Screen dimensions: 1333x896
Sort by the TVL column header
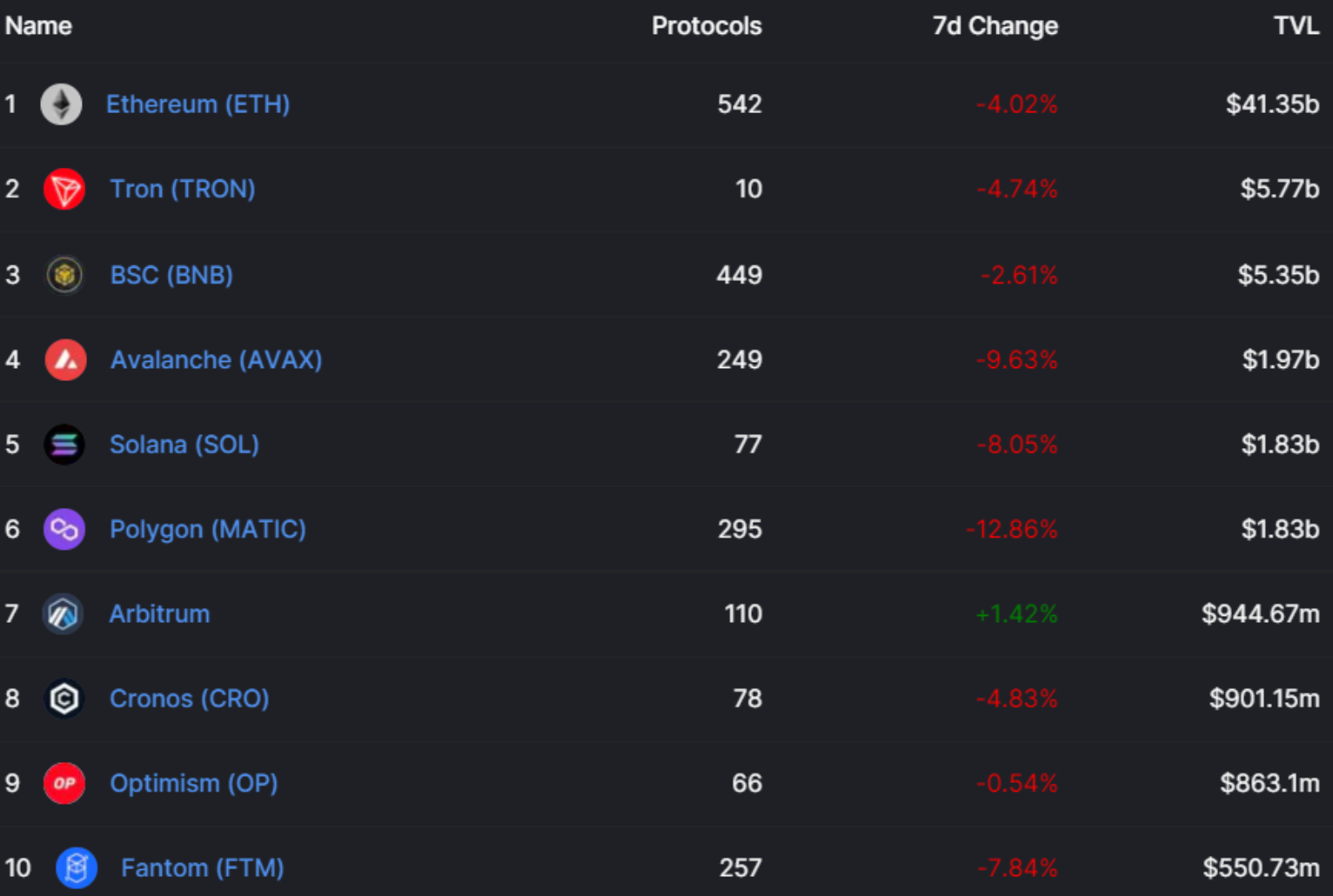(x=1296, y=26)
